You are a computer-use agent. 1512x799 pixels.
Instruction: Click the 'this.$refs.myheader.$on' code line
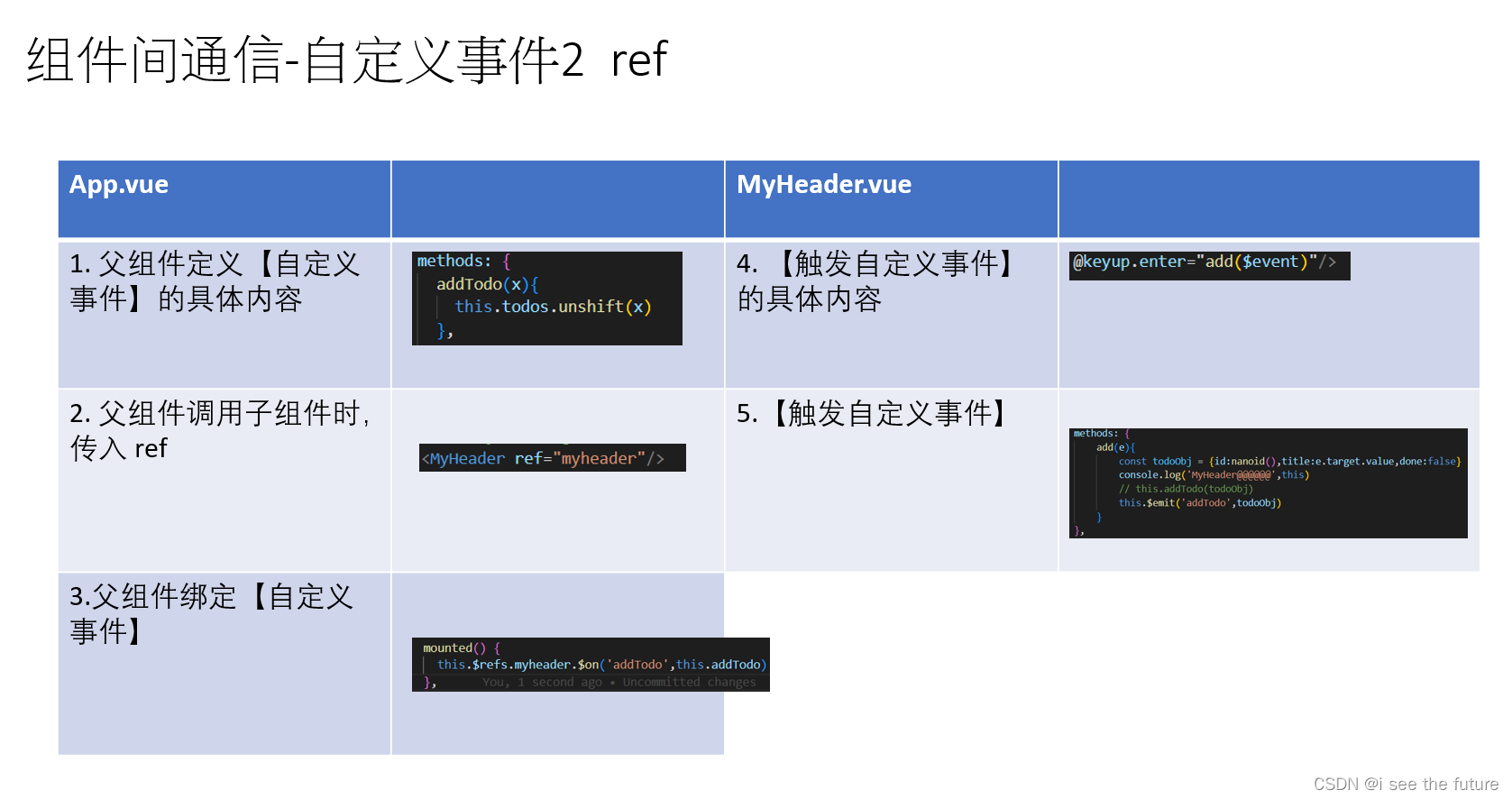(602, 665)
